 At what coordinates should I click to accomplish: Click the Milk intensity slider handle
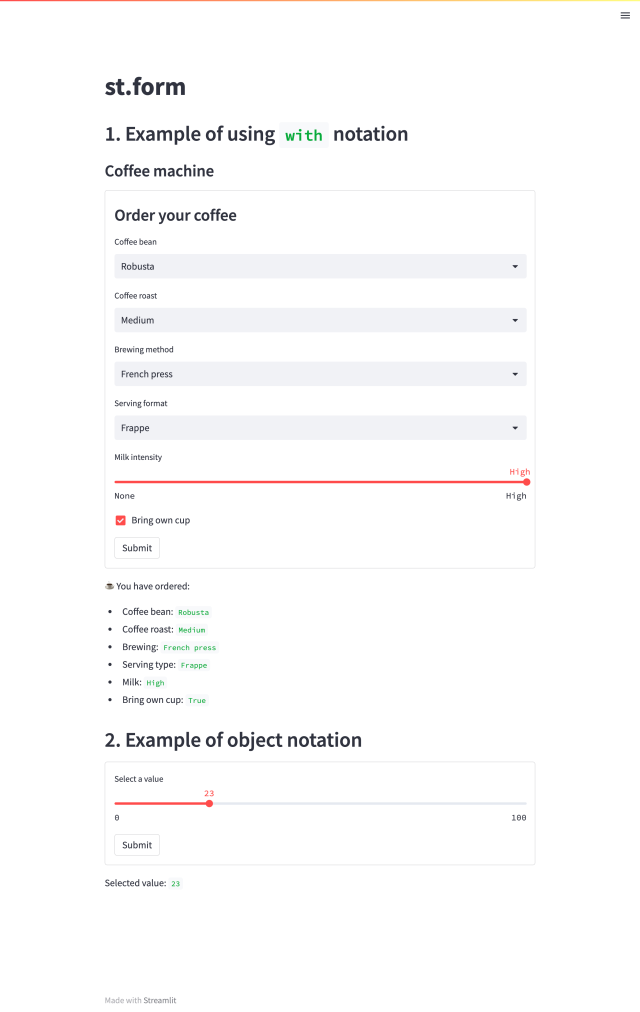[x=526, y=482]
